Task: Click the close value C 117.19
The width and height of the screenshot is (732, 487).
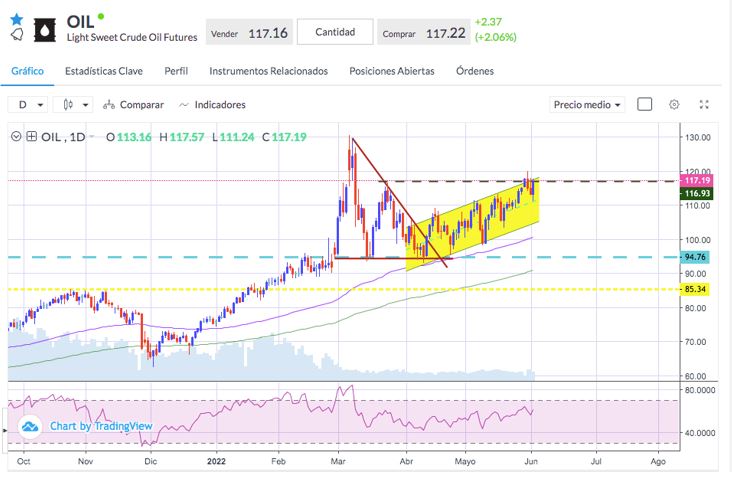Action: pyautogui.click(x=284, y=137)
